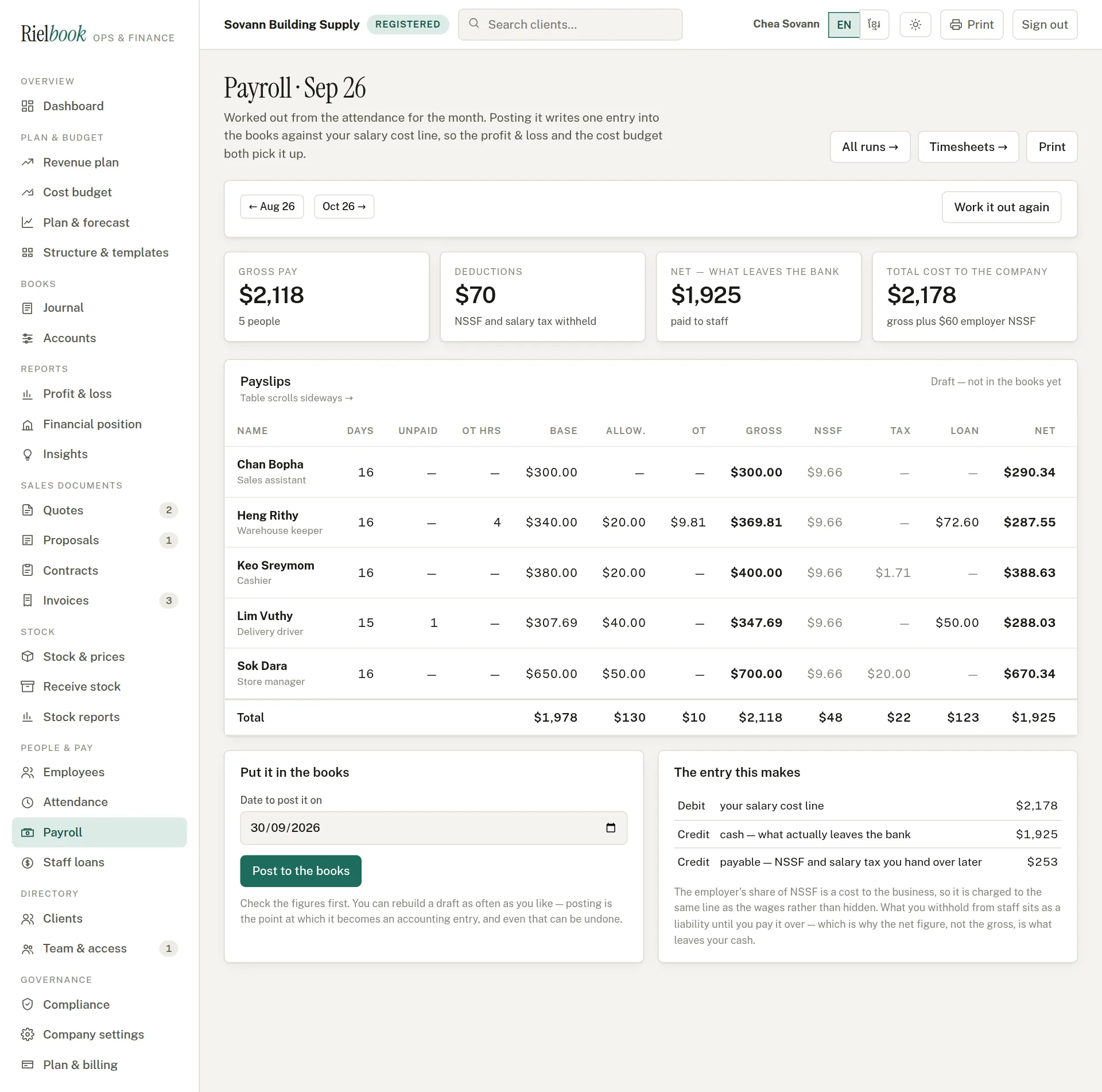Click Print in the top header

pyautogui.click(x=972, y=25)
